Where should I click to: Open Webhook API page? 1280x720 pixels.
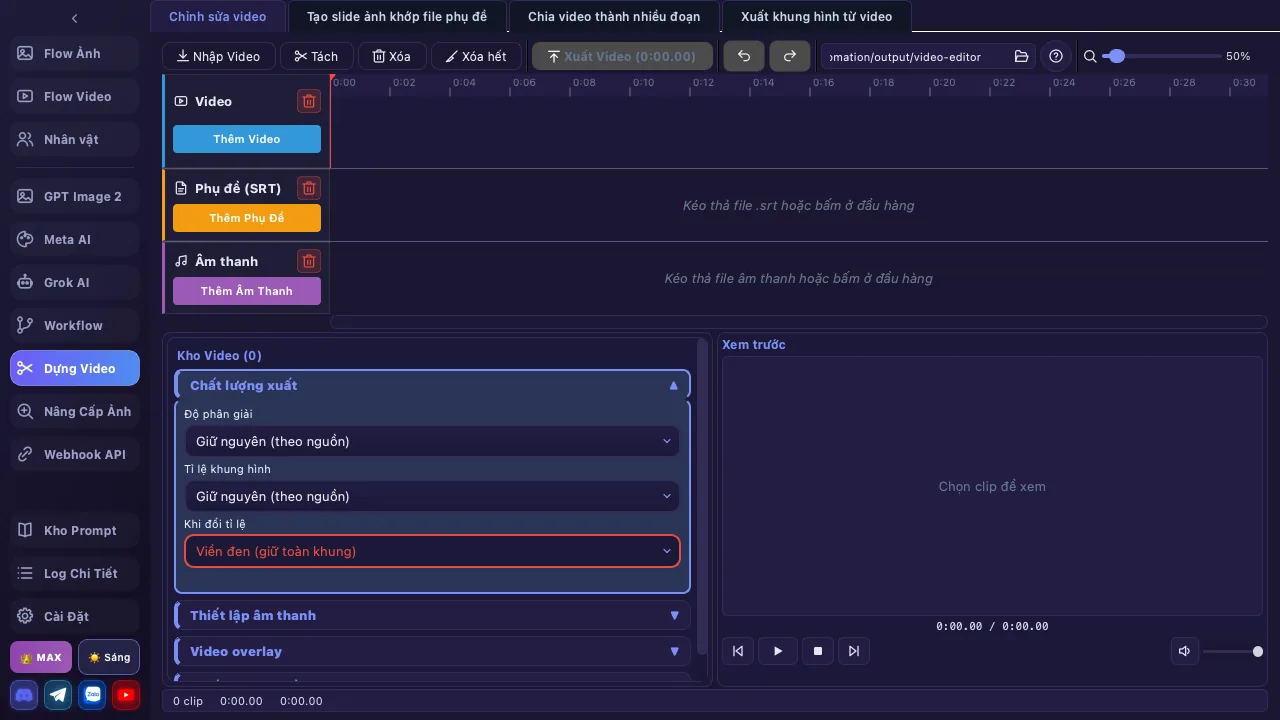(x=75, y=454)
